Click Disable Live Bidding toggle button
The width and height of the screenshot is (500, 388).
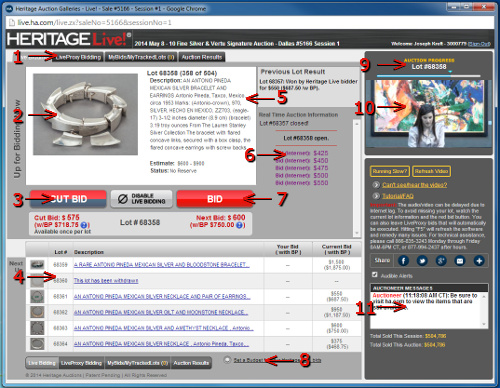click(x=142, y=199)
